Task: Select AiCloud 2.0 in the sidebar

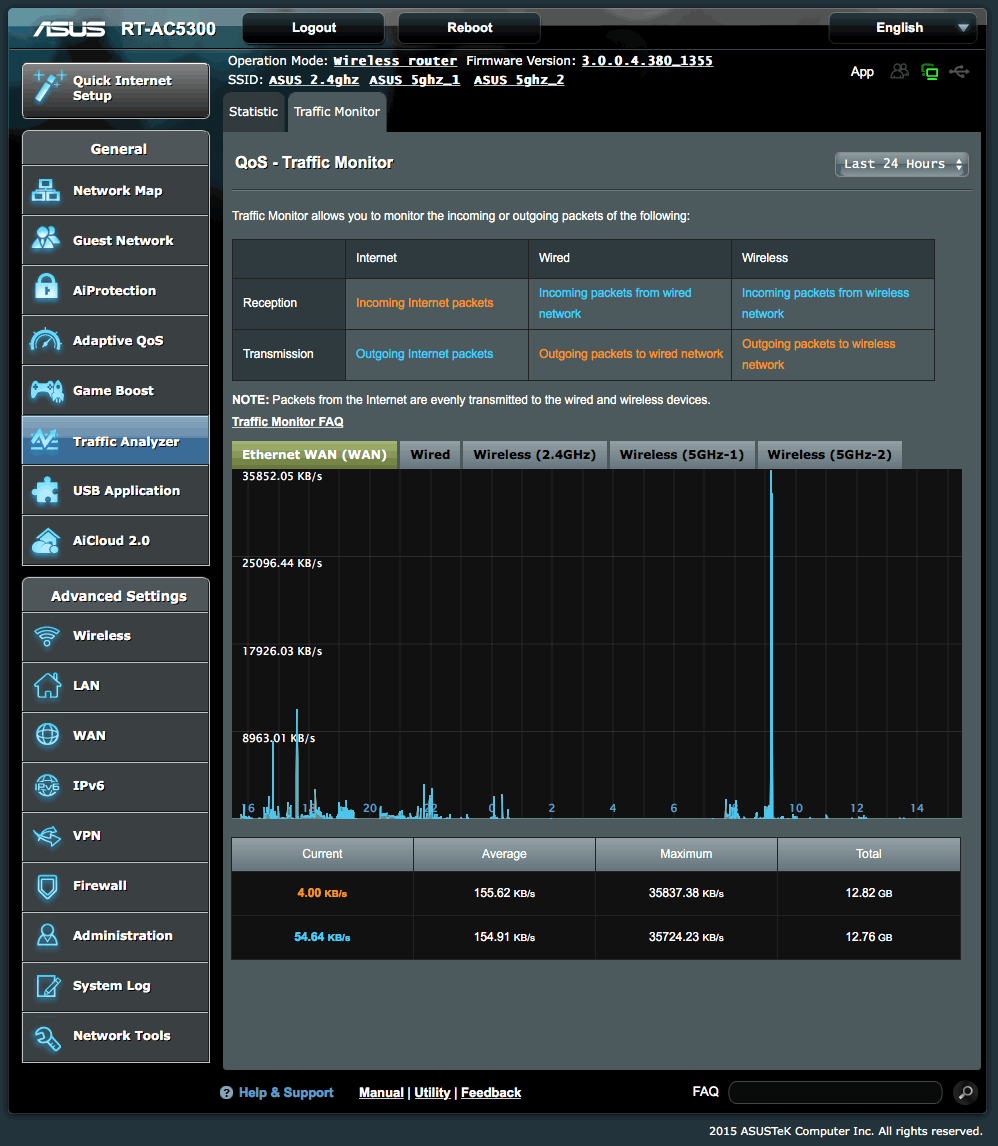Action: coord(114,540)
